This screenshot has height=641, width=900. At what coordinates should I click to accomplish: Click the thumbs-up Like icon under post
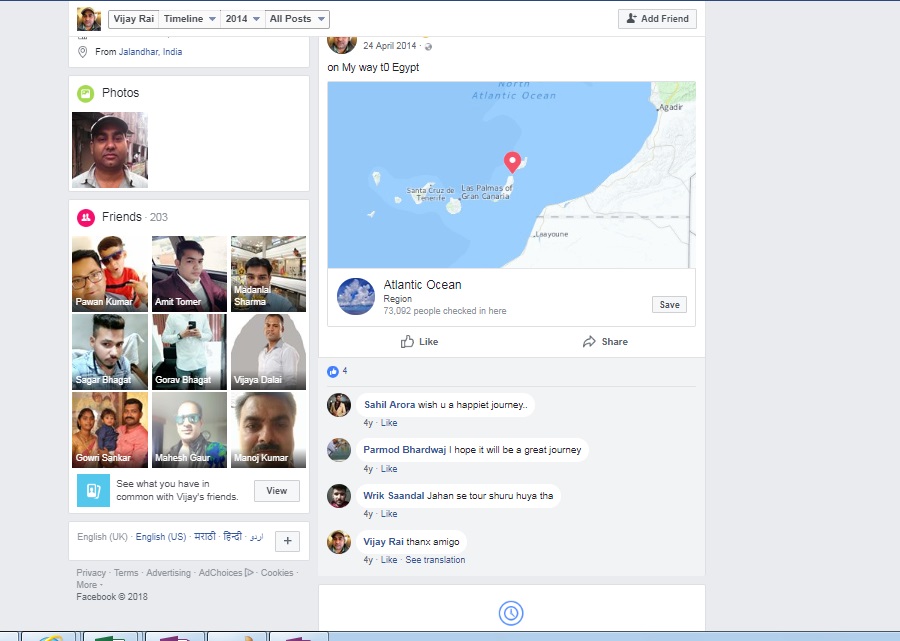pyautogui.click(x=407, y=341)
